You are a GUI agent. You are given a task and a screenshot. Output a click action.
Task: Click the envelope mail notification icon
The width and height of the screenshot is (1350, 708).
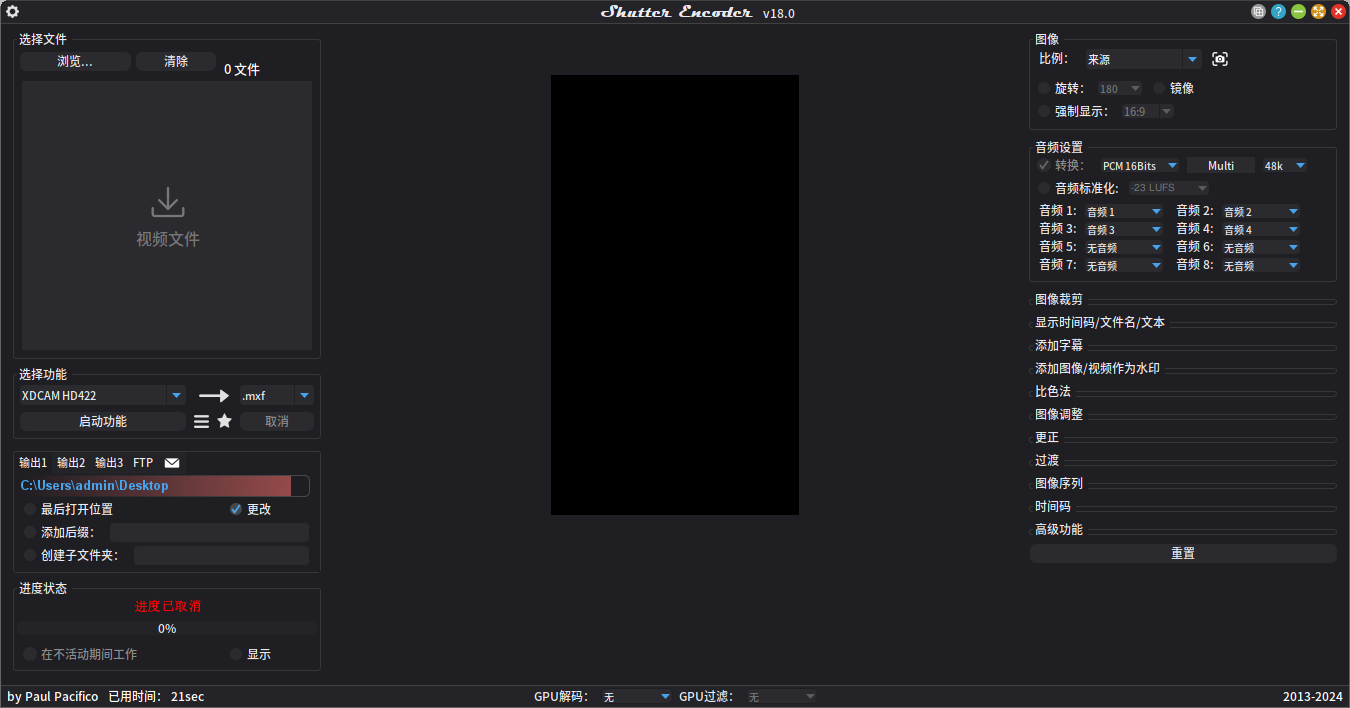pyautogui.click(x=171, y=462)
